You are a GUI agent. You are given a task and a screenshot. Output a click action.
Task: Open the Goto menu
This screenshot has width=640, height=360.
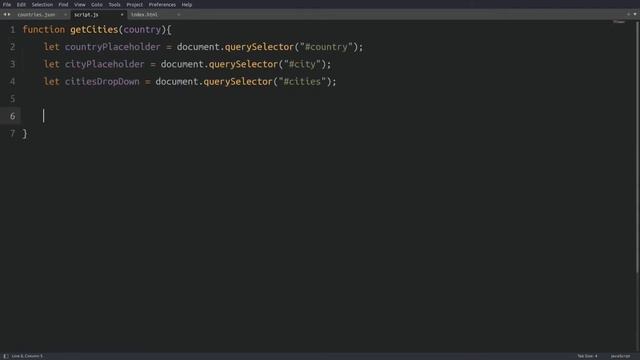(97, 4)
